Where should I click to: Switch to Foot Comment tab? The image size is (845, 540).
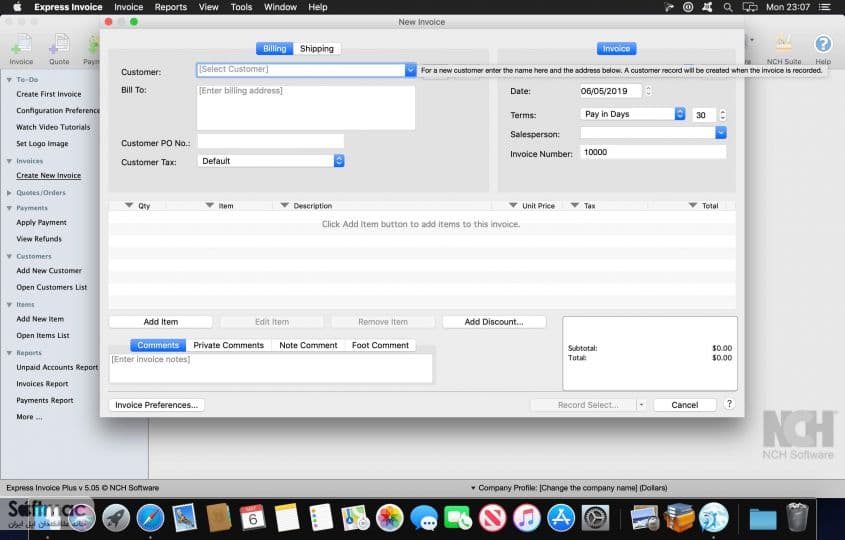(380, 345)
